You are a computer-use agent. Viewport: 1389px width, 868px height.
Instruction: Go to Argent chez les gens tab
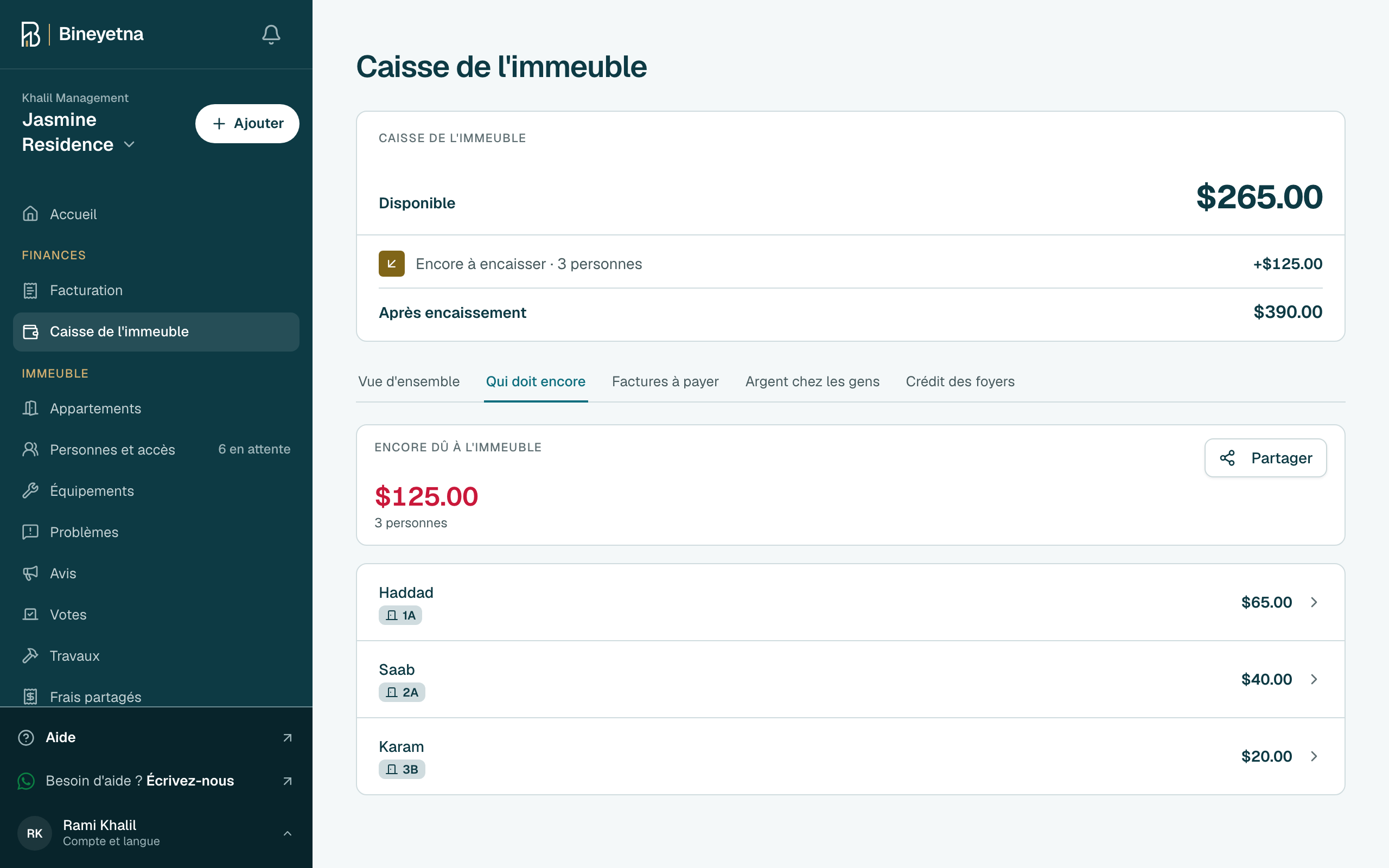tap(812, 382)
